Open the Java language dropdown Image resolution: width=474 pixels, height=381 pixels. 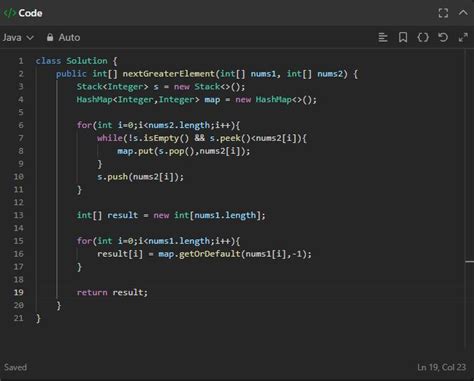click(18, 37)
